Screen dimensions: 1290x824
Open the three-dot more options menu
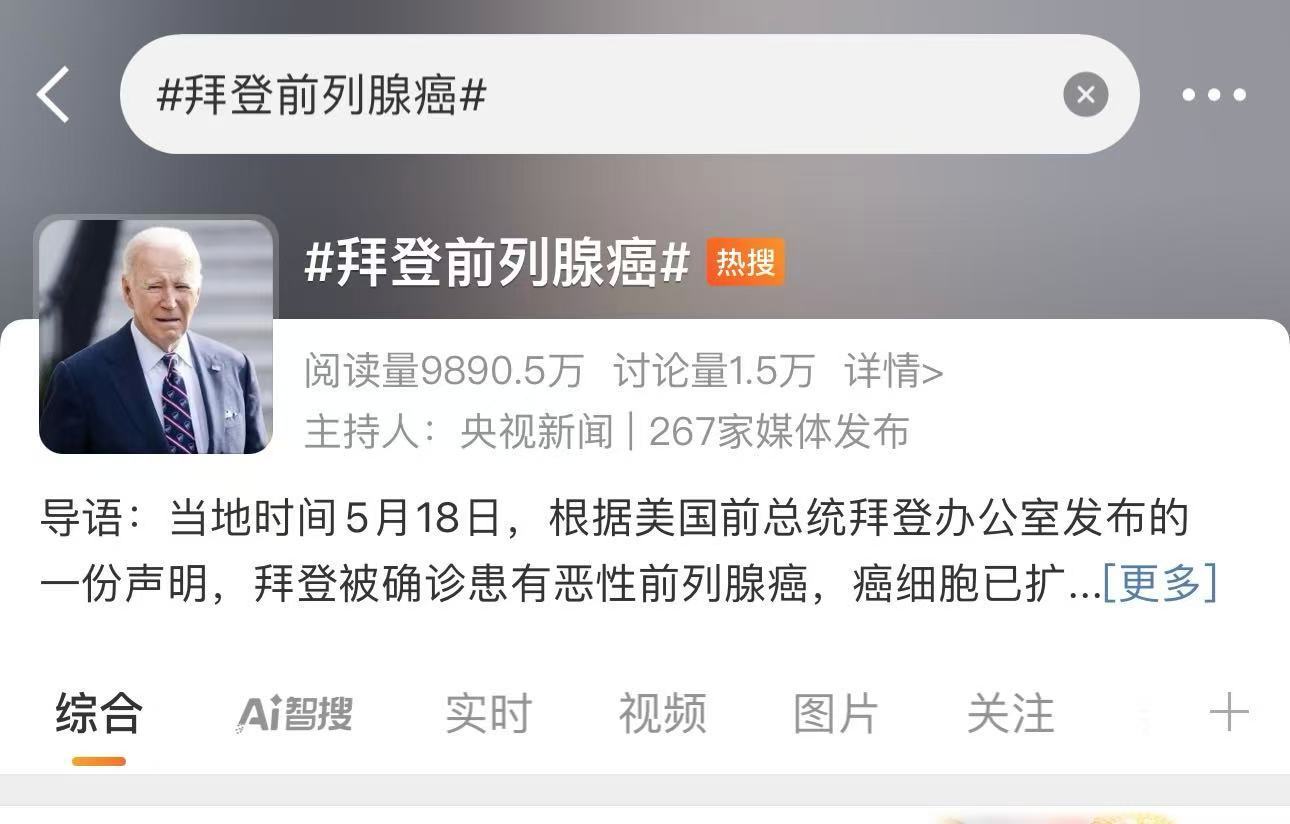(x=1214, y=95)
